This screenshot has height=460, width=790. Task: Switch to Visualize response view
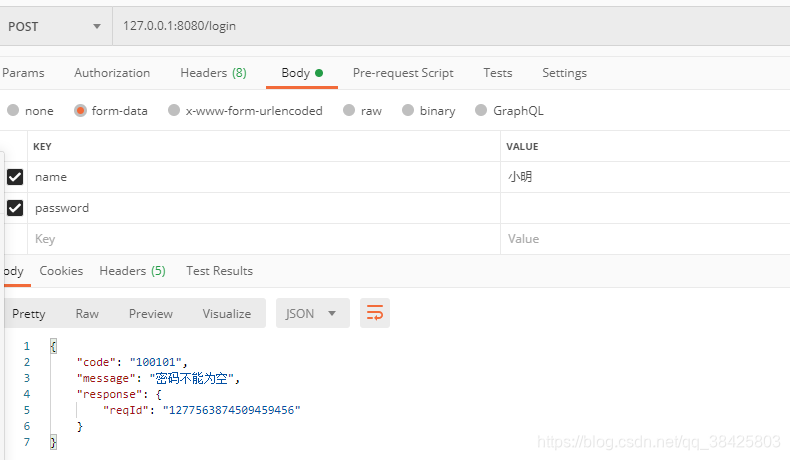[227, 313]
